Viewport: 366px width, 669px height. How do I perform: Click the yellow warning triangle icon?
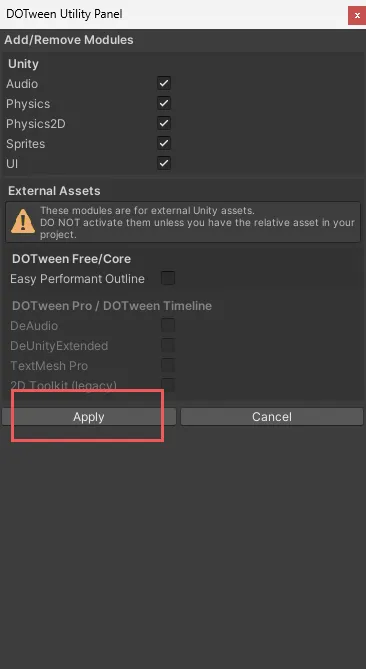23,222
